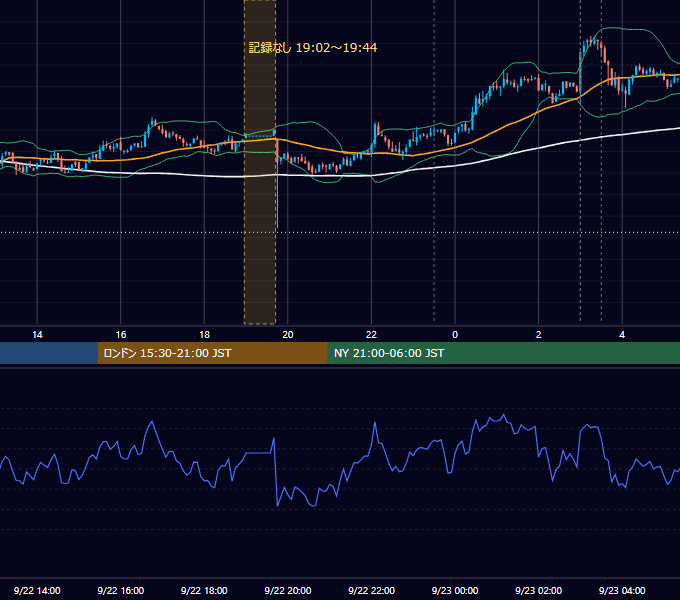
Task: Click the hour label 0 on price axis
Action: pyautogui.click(x=455, y=335)
